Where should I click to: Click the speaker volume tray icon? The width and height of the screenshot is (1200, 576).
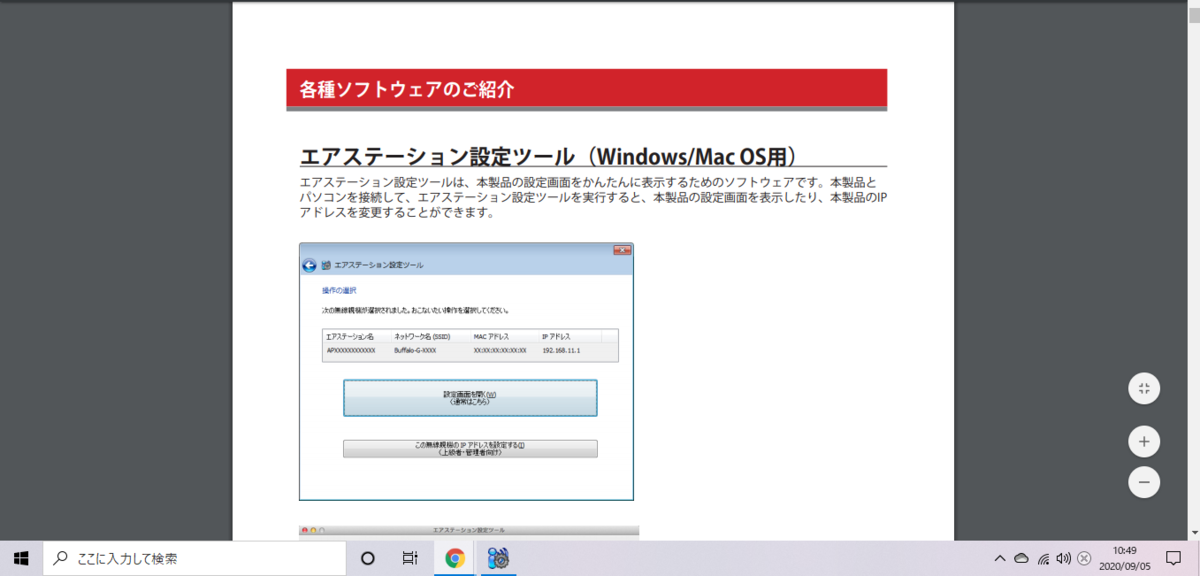tap(1063, 558)
